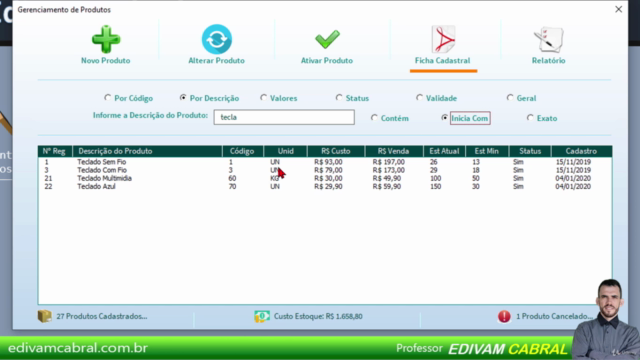640x360 pixels.
Task: Click the code 60 cell
Action: 232,178
